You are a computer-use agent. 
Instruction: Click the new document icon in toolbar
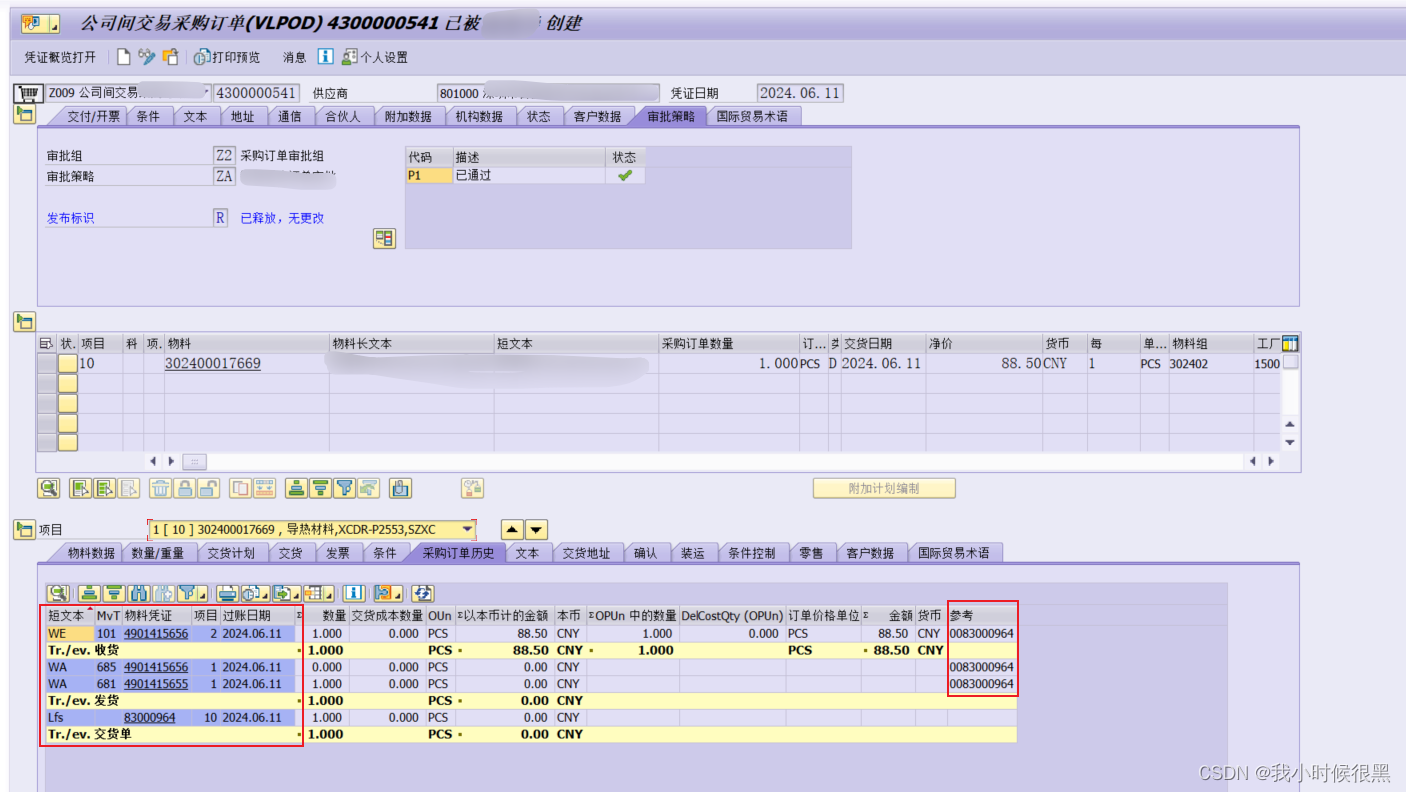pyautogui.click(x=124, y=57)
